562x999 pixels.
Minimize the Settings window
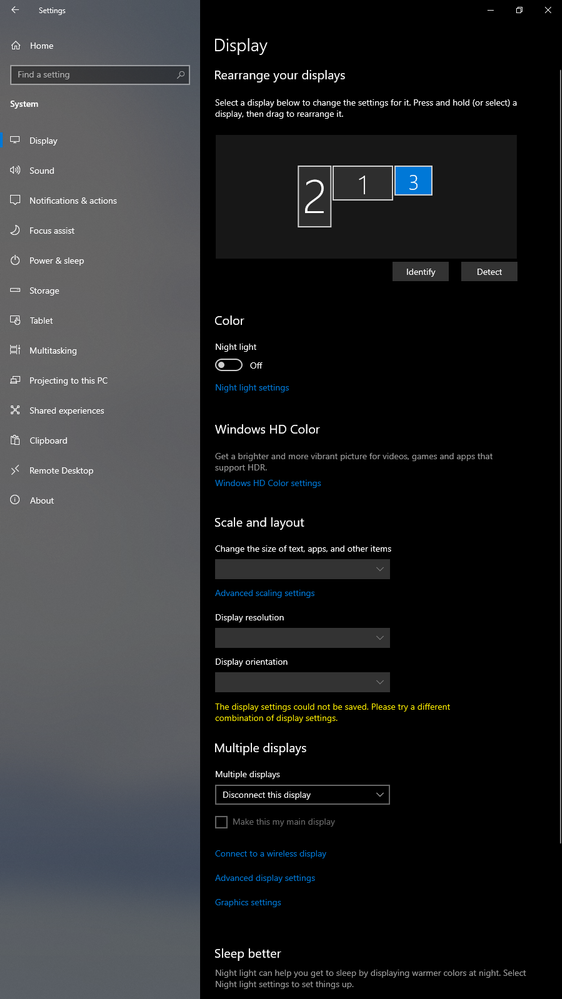(x=491, y=10)
